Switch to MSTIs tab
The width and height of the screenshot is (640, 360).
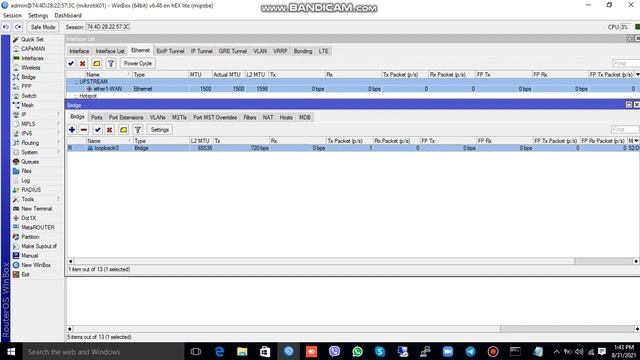pyautogui.click(x=179, y=117)
